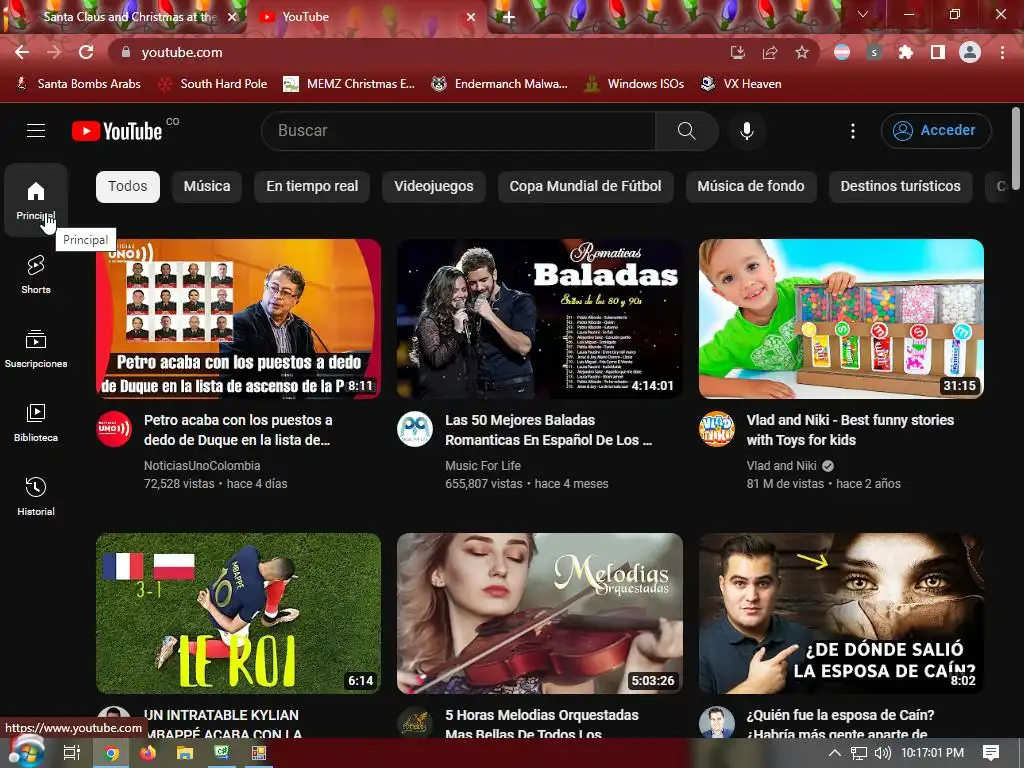The height and width of the screenshot is (768, 1024).
Task: Select the Videojuegos filter chip
Action: [434, 187]
